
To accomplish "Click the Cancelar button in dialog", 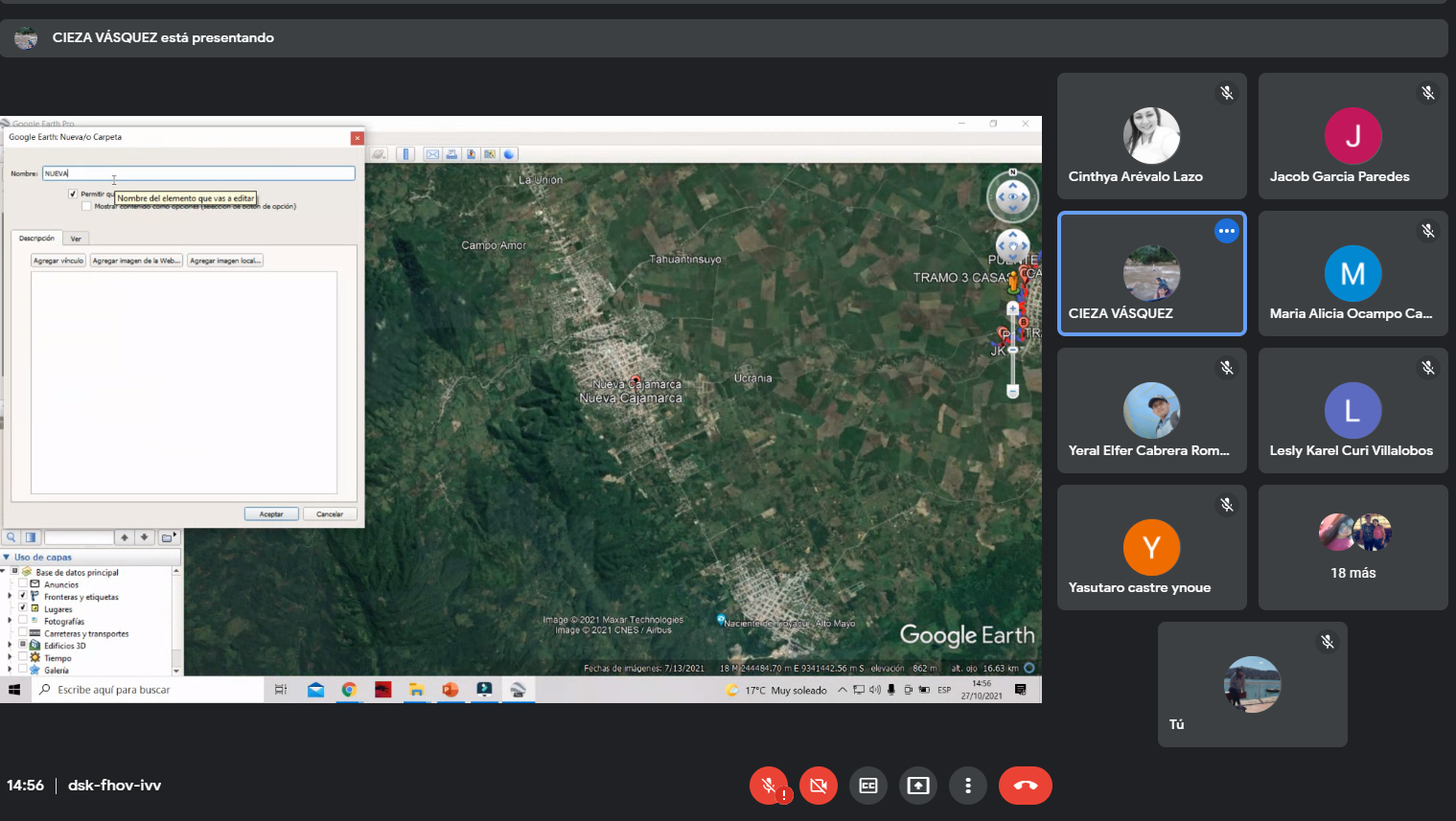I will (x=330, y=513).
